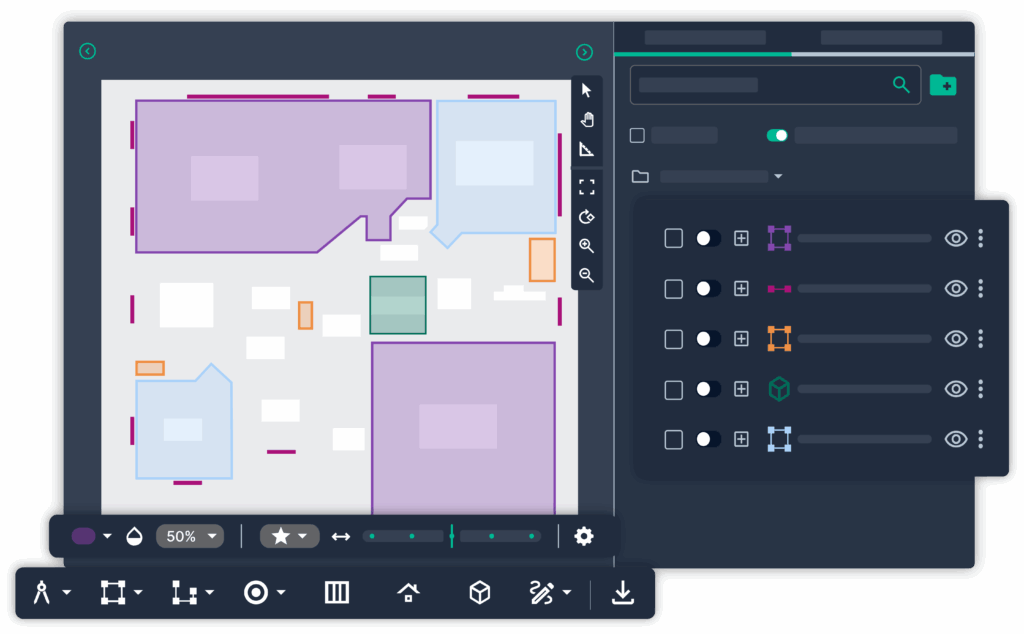Zoom in on the floor plan
This screenshot has height=634, width=1024.
coord(586,246)
